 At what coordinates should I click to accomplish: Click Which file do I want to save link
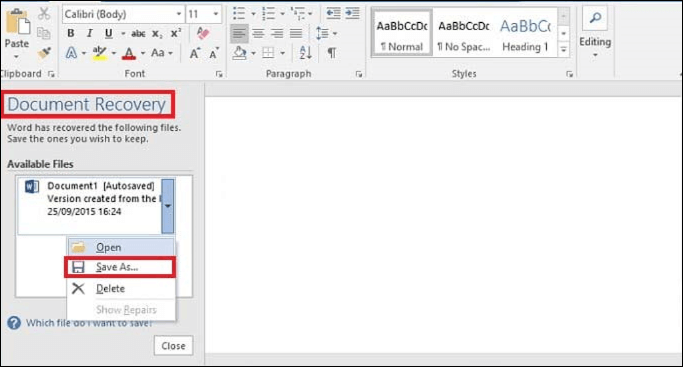click(89, 323)
